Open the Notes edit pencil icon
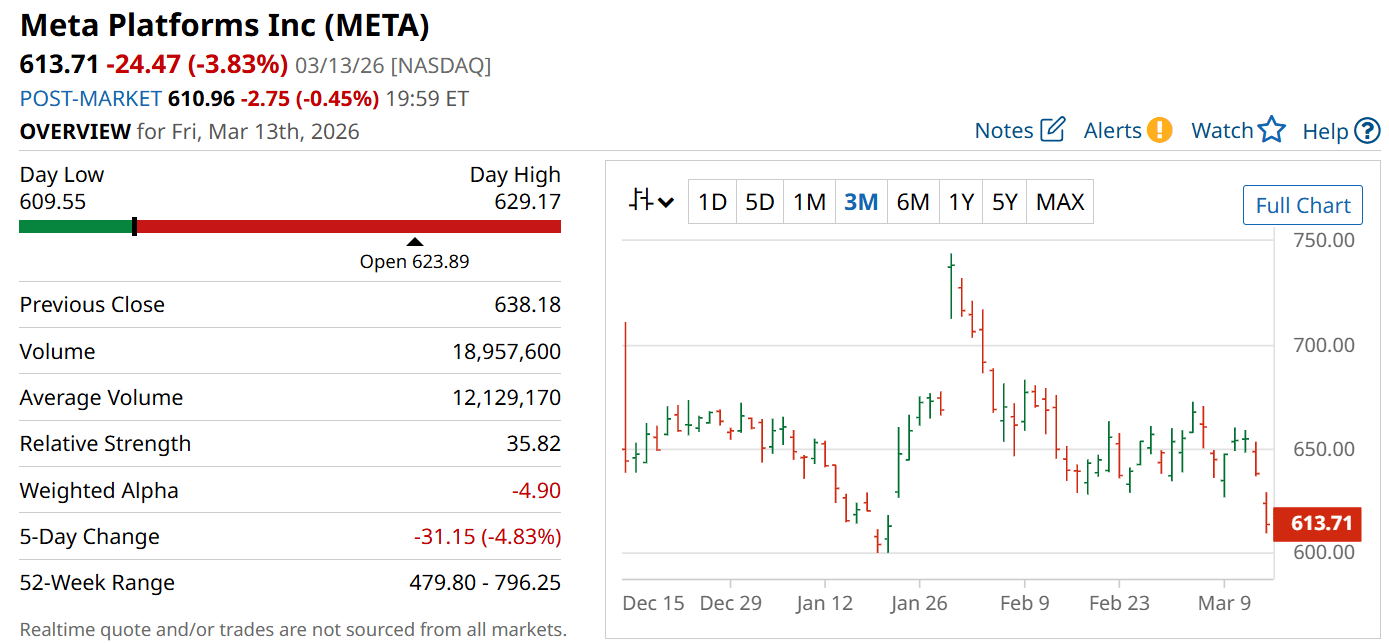Screen dimensions: 1389x643 [x=1053, y=130]
